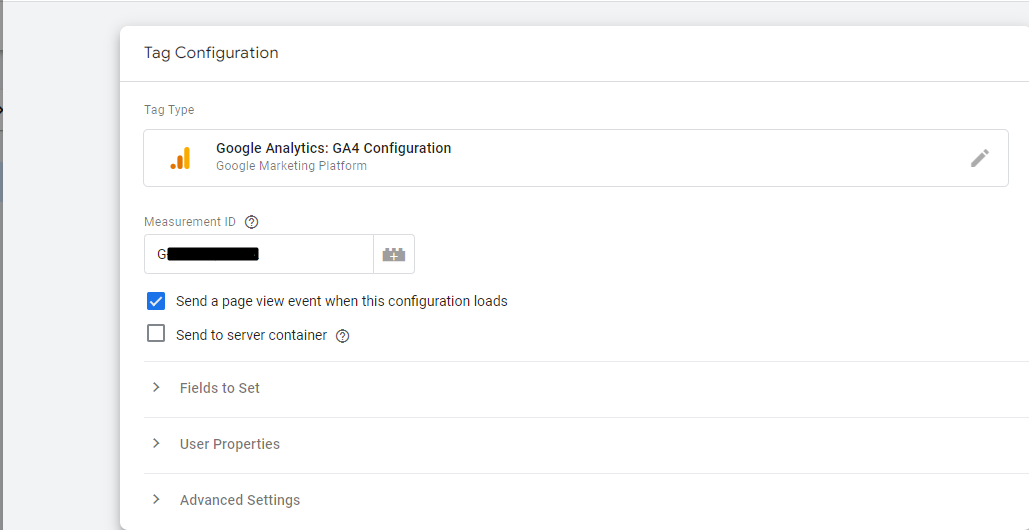Click the Google Analytics logo icon
The height and width of the screenshot is (530, 1029).
pos(180,158)
